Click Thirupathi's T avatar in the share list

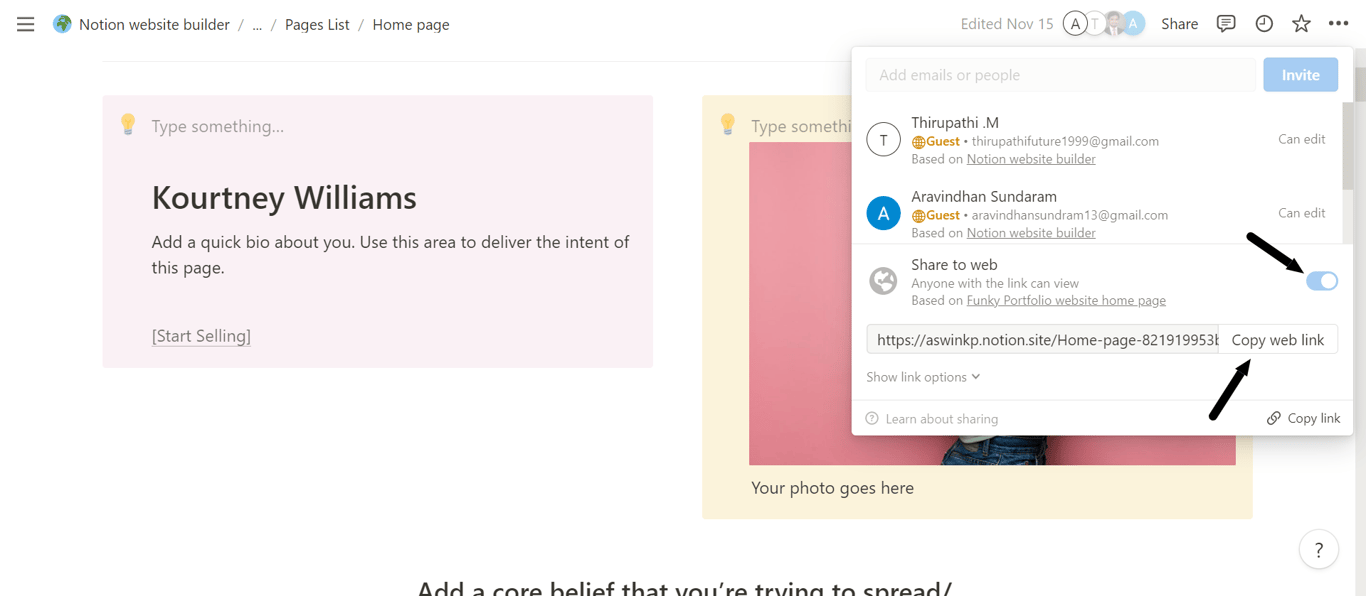point(883,140)
